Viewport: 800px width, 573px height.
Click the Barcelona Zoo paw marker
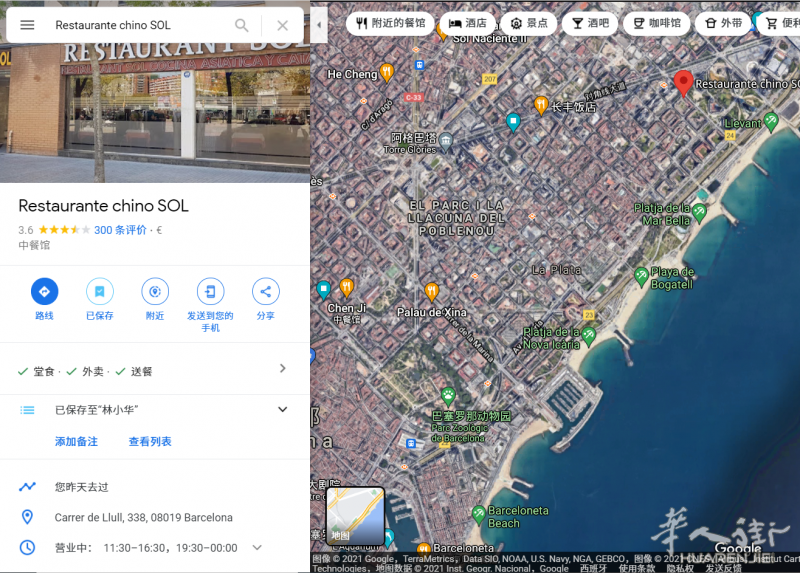448,395
